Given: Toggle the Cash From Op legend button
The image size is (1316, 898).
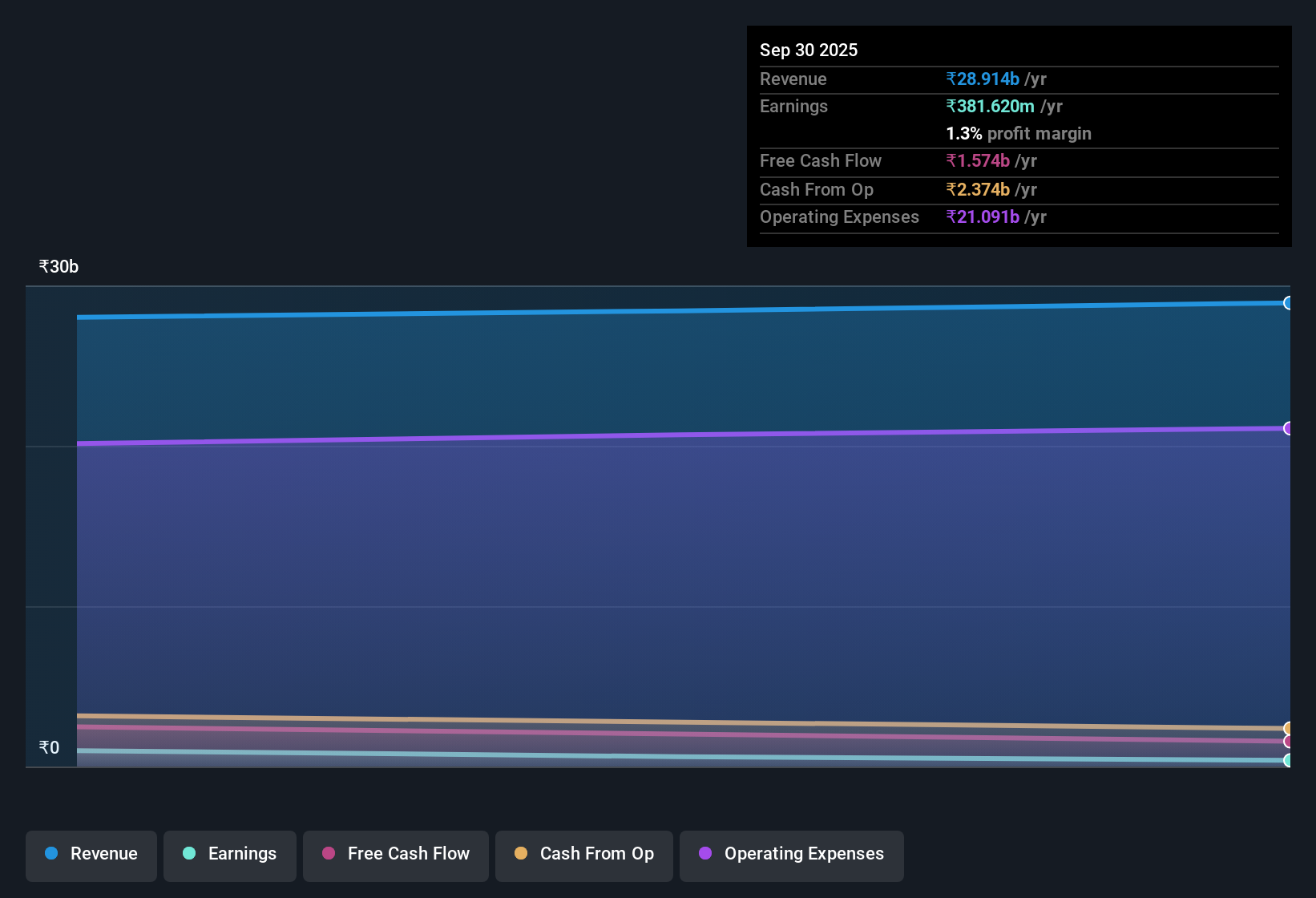Looking at the screenshot, I should coord(584,856).
